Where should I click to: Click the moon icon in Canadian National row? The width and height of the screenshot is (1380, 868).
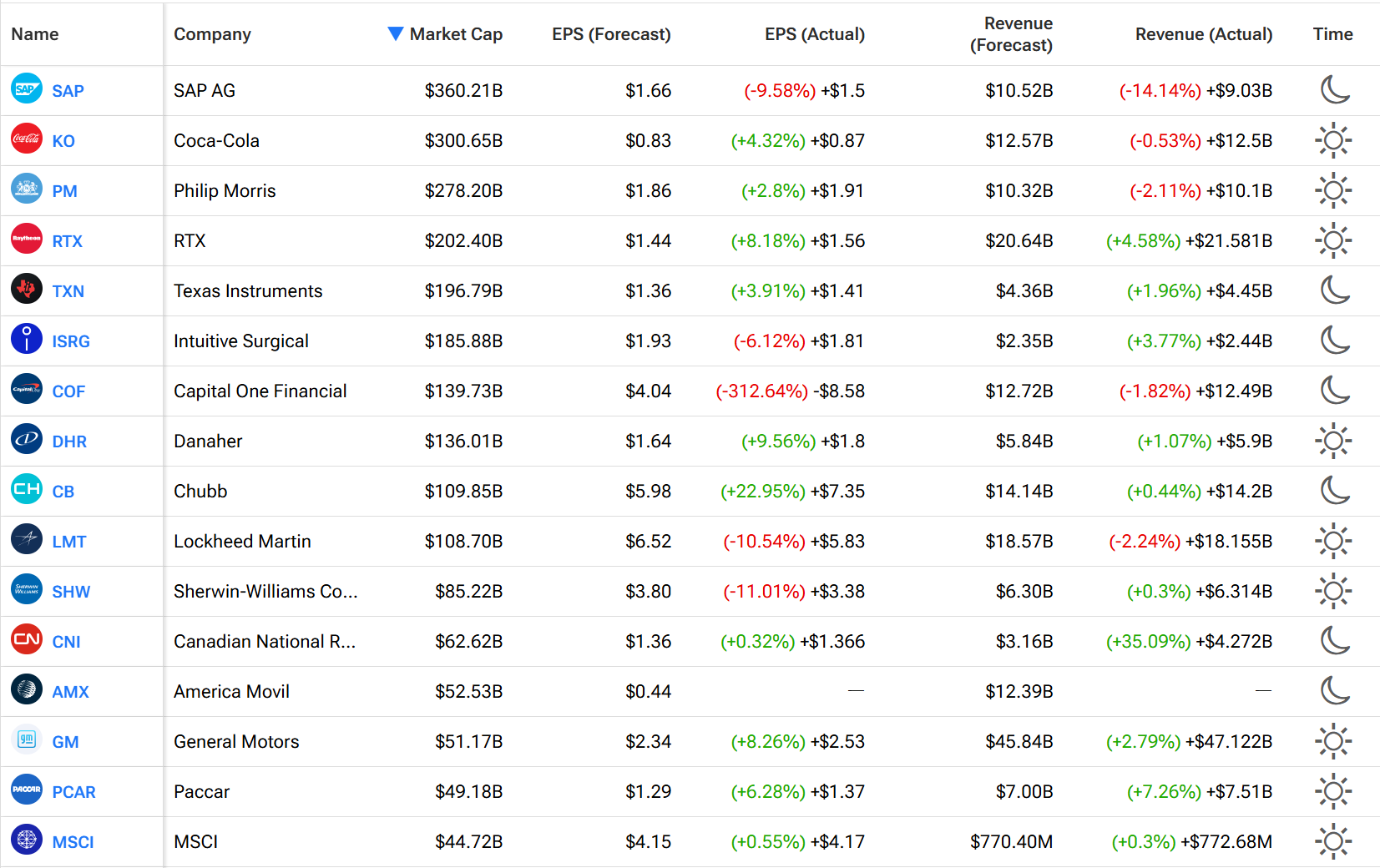pyautogui.click(x=1334, y=640)
